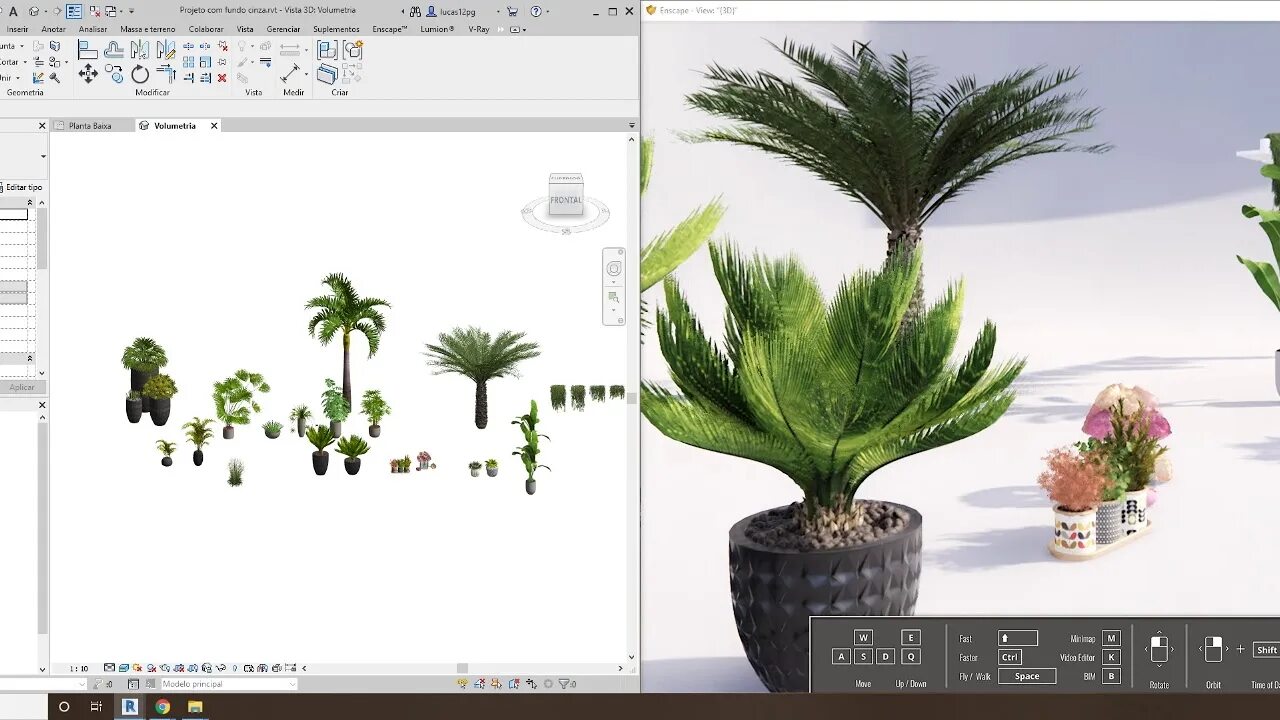Click the Align tool icon
This screenshot has width=1280, height=720.
tap(88, 50)
